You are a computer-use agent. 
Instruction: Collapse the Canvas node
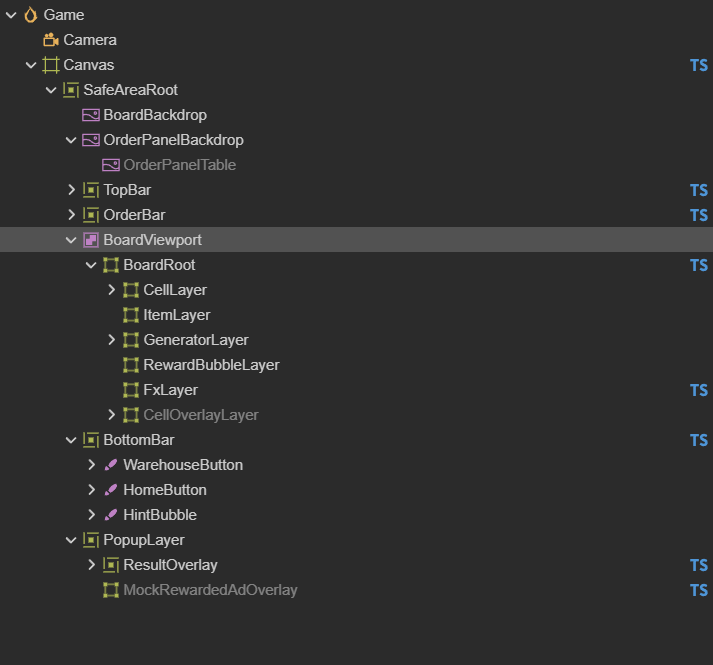pos(31,65)
